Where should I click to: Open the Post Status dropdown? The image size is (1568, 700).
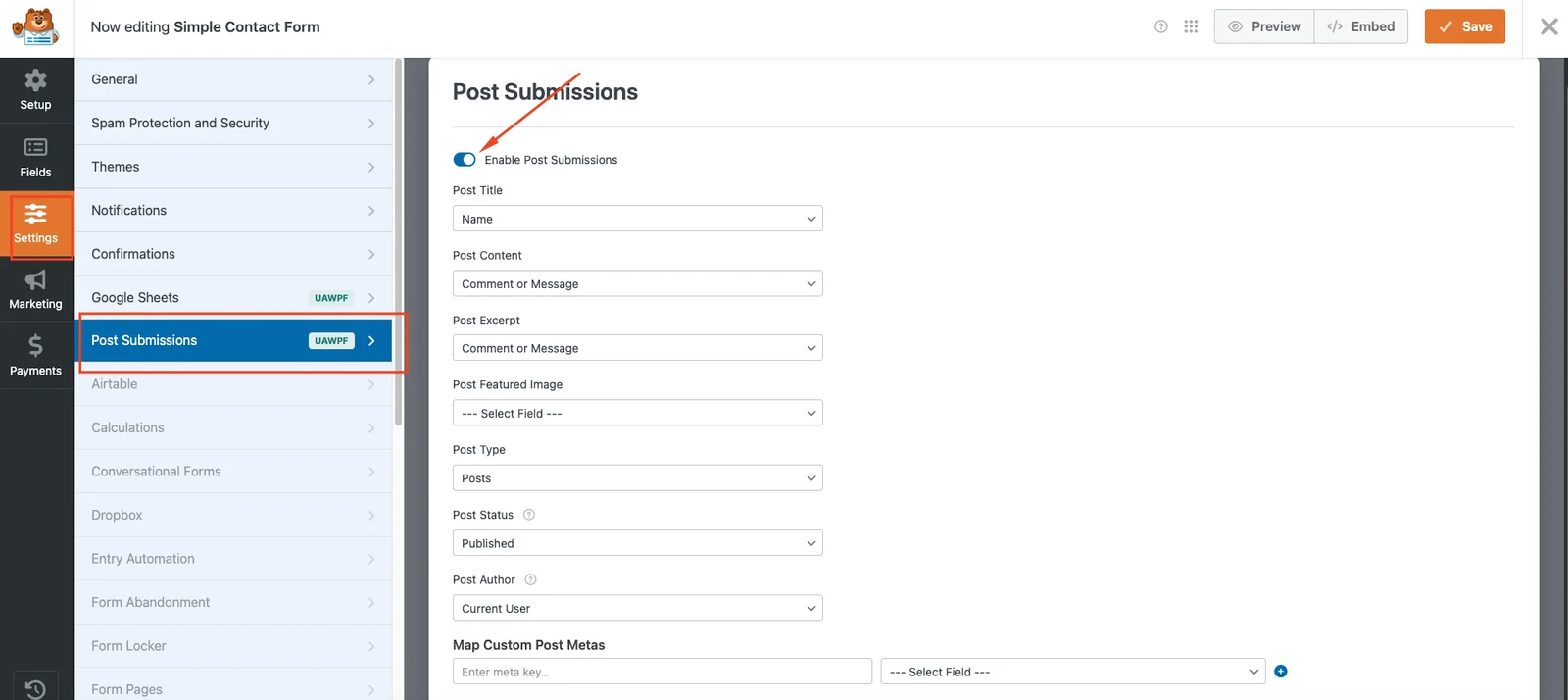point(637,543)
